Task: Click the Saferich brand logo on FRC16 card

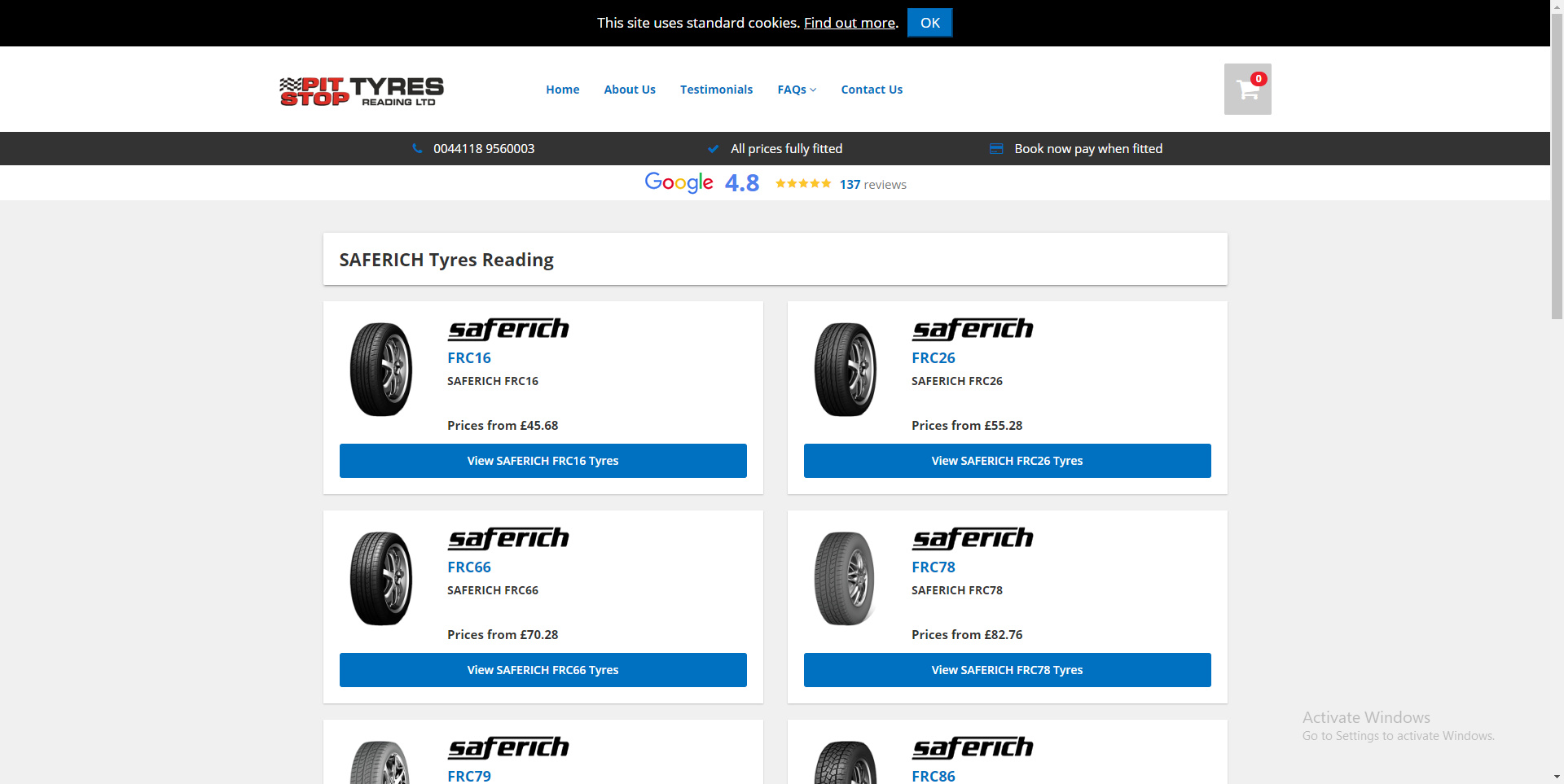Action: [508, 329]
